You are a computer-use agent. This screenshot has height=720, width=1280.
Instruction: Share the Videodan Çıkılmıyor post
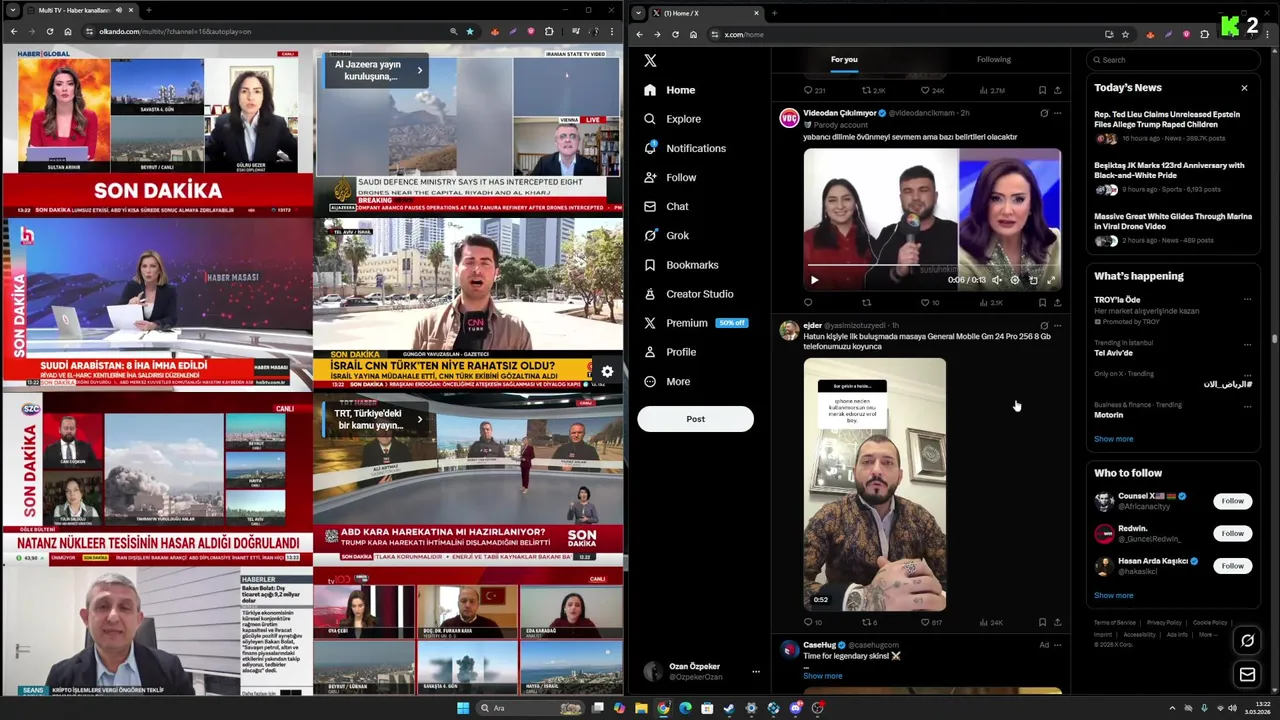(1057, 302)
